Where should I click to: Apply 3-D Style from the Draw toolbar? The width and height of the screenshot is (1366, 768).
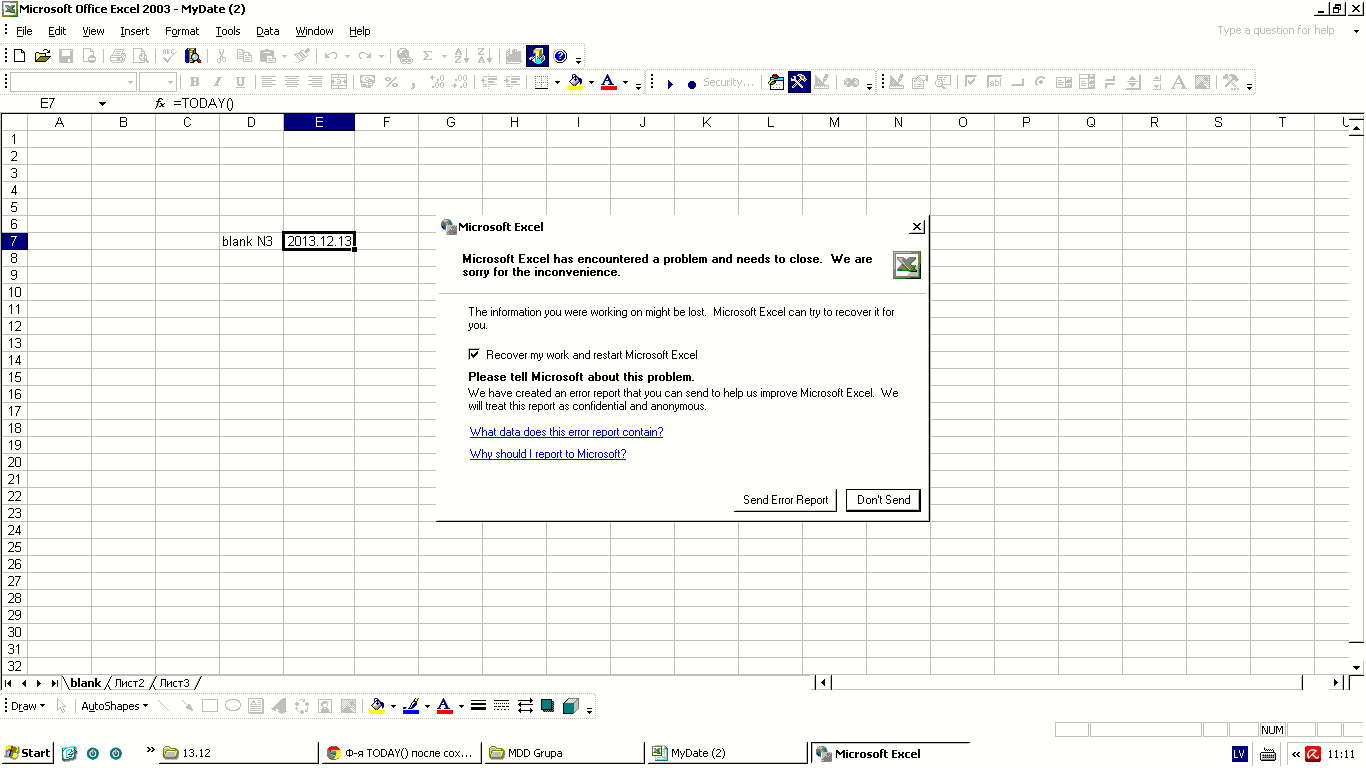click(571, 706)
